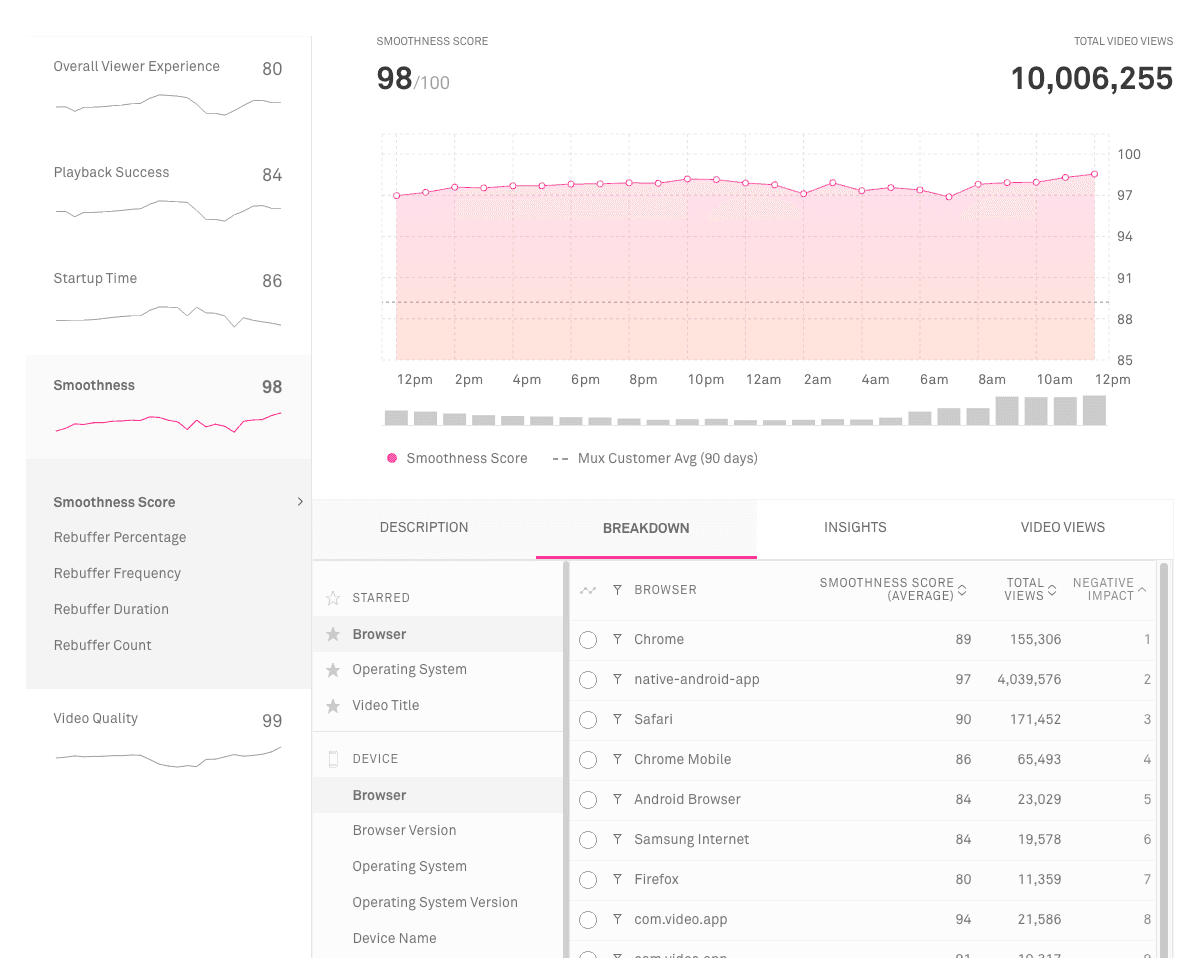
Task: Click the star icon next to Video Title
Action: (x=334, y=705)
